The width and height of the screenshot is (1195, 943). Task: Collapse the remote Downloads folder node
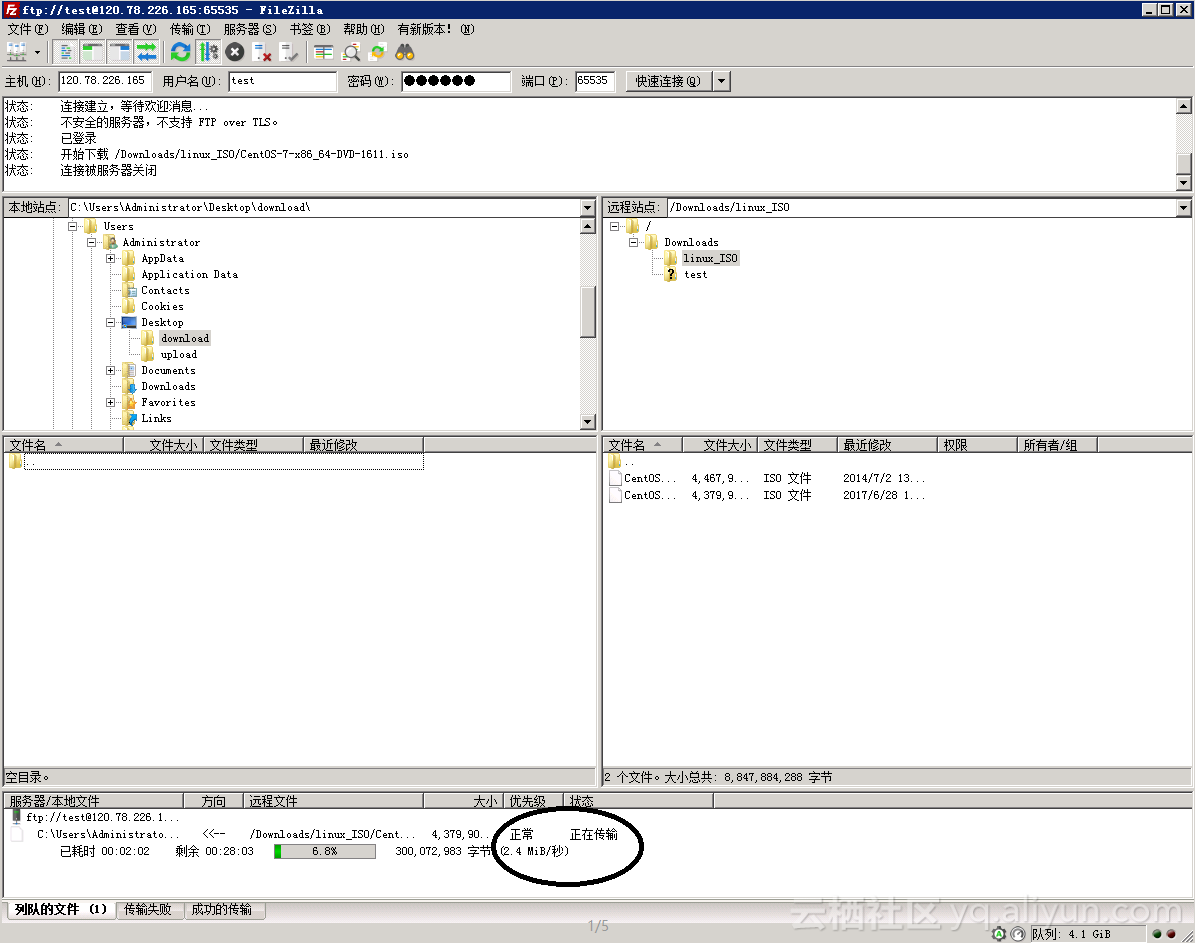(633, 242)
